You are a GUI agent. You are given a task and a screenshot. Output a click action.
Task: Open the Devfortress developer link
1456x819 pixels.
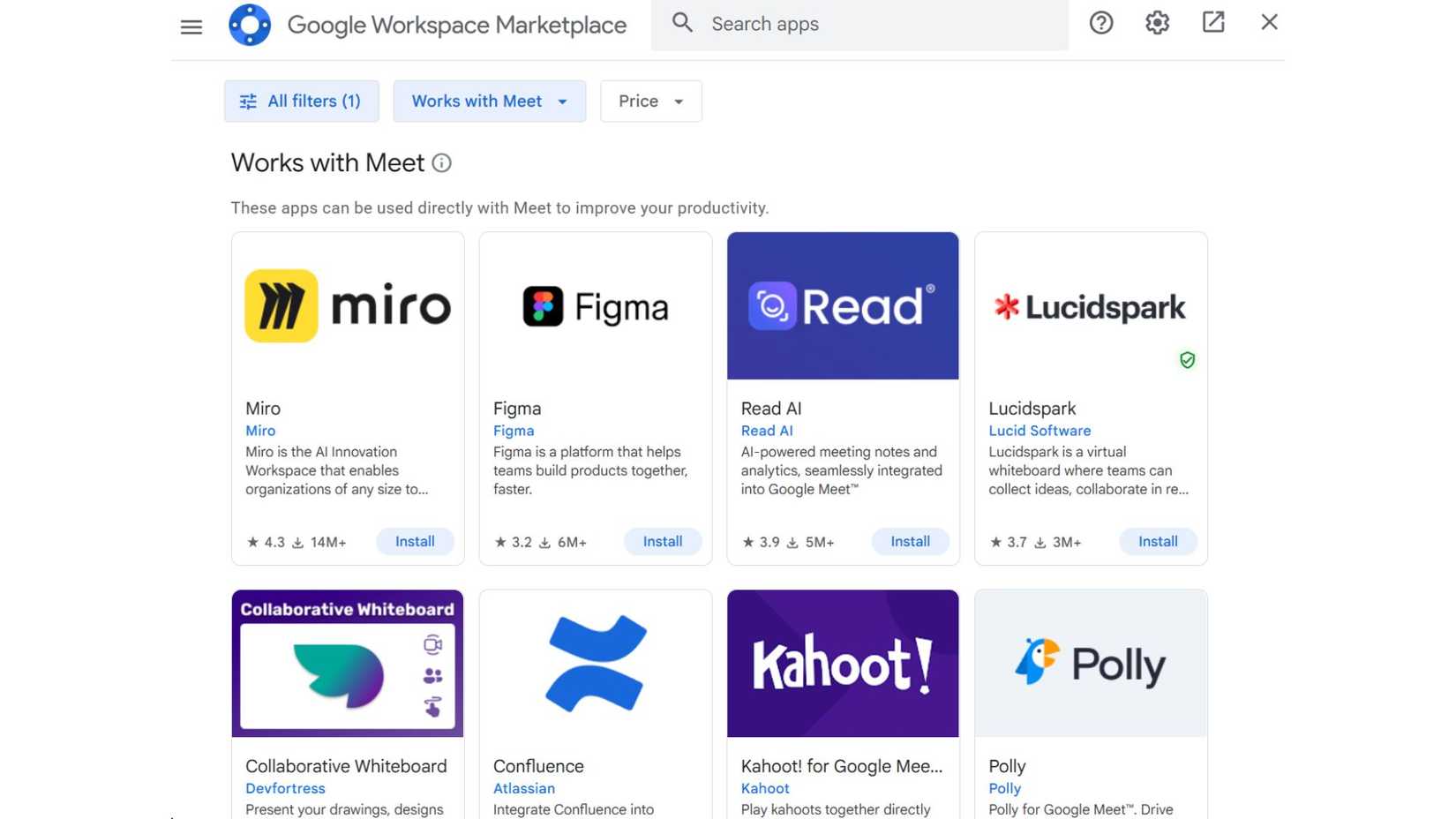click(285, 788)
